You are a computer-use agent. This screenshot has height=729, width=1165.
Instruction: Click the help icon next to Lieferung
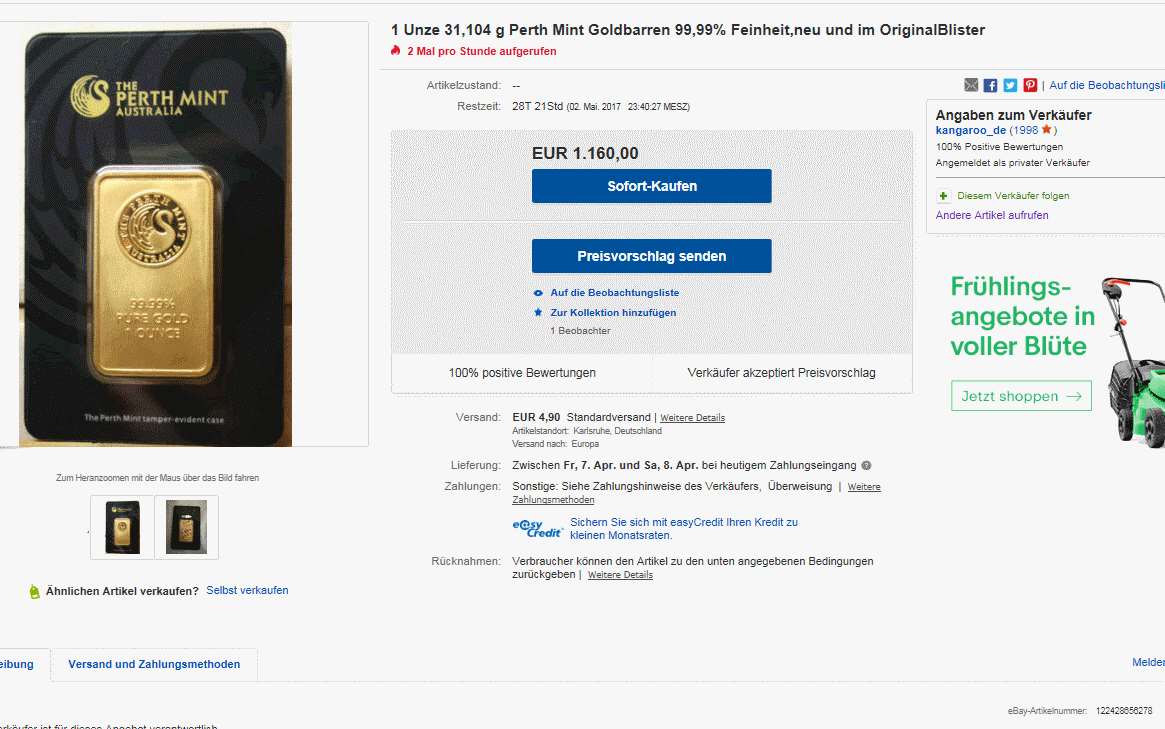(866, 466)
